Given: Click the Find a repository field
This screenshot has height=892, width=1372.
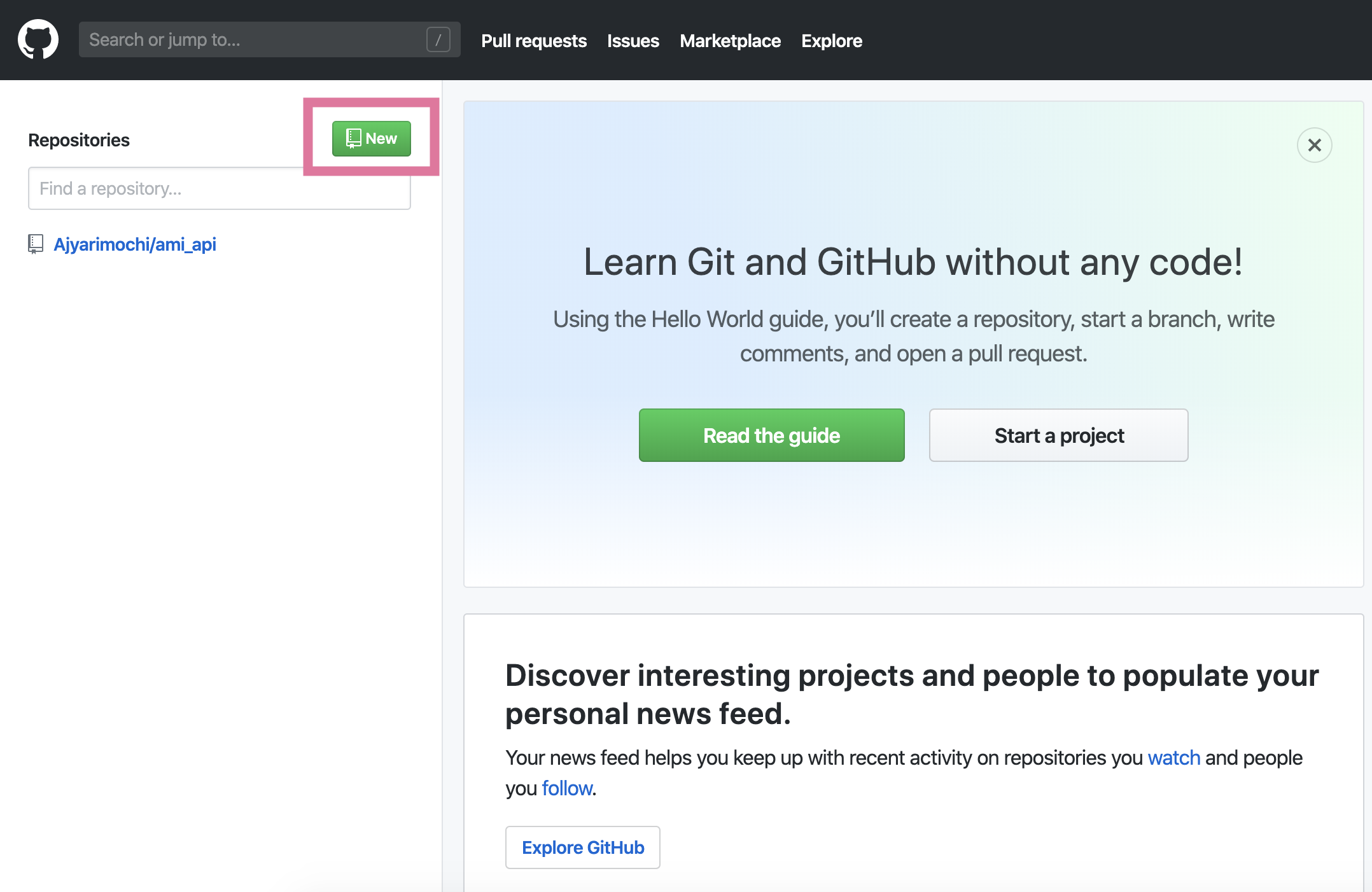Looking at the screenshot, I should [219, 188].
